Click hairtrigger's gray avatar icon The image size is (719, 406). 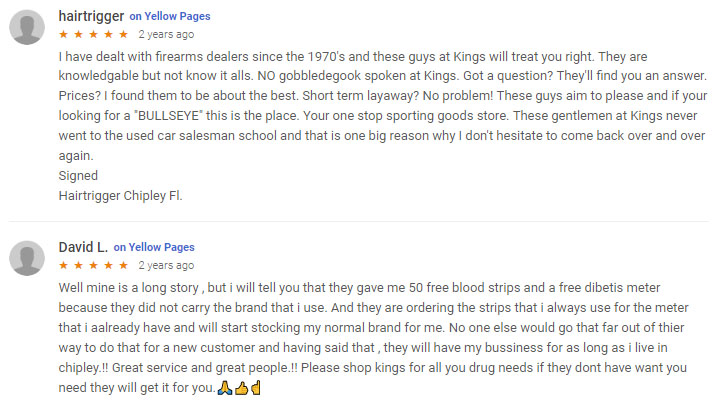tap(27, 28)
